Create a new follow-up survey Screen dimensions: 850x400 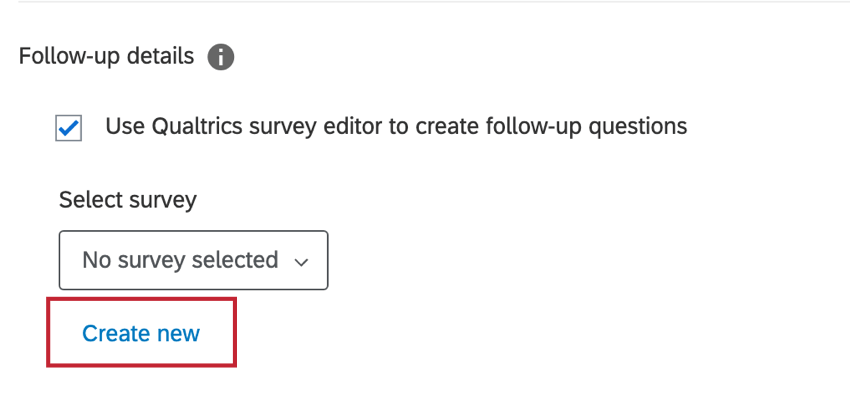click(141, 333)
